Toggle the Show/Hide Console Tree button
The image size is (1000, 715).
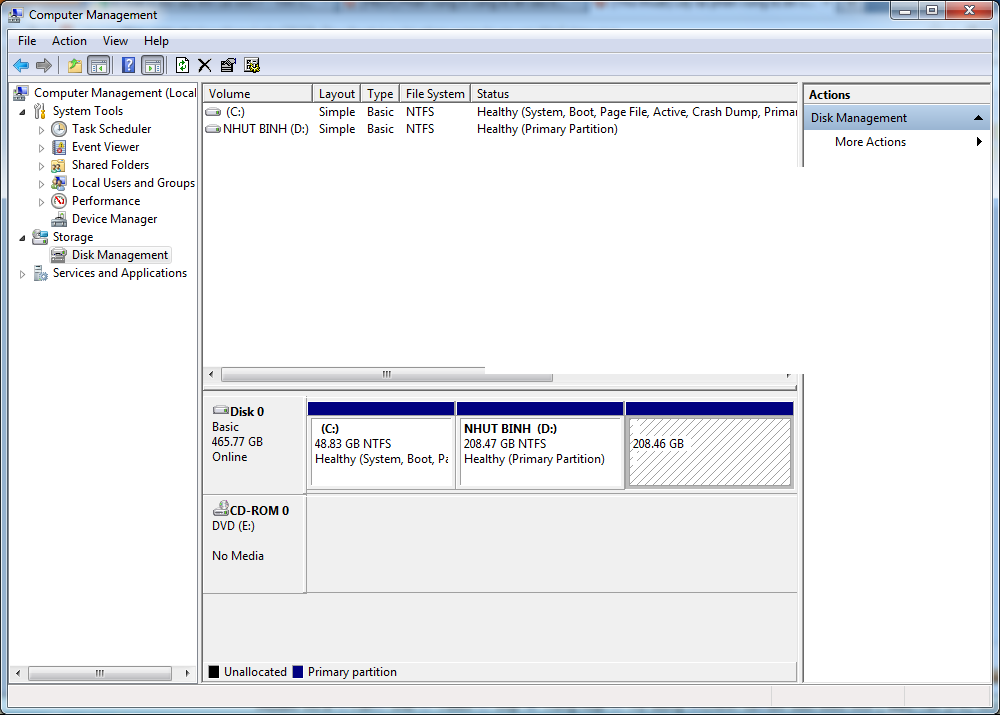click(98, 66)
